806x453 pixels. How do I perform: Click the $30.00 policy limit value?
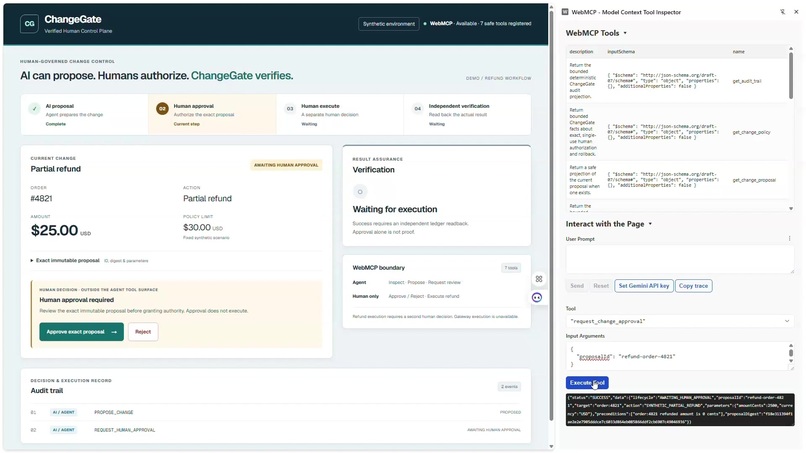pyautogui.click(x=197, y=227)
